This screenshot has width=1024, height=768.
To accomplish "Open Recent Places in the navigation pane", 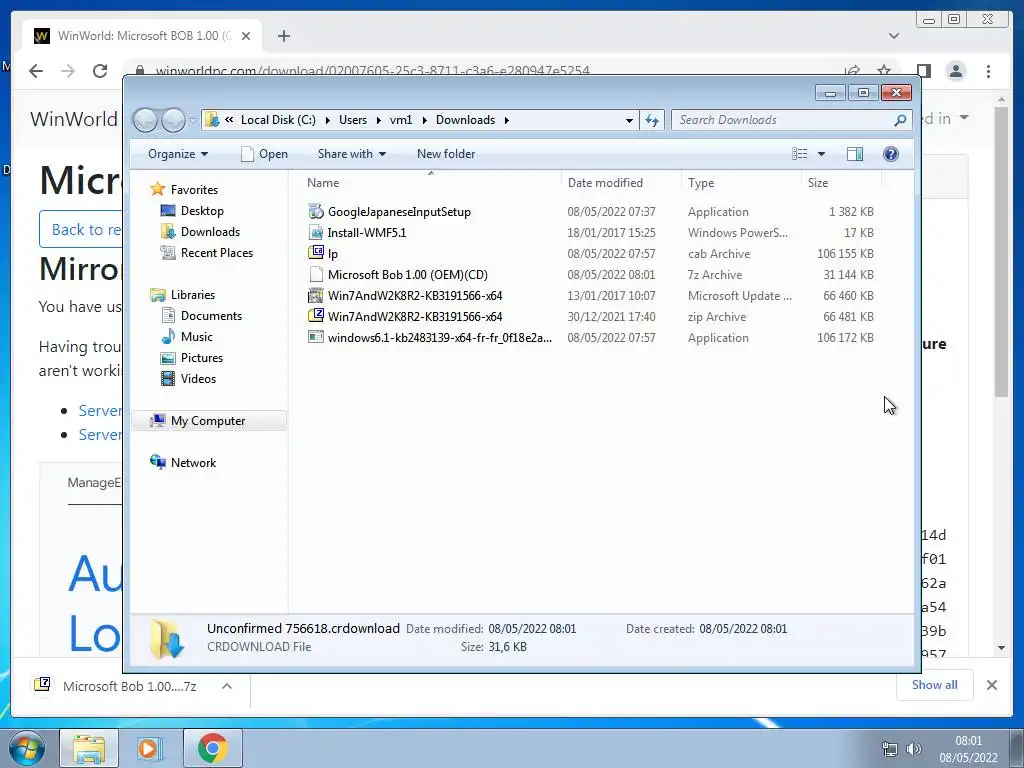I will click(x=216, y=253).
